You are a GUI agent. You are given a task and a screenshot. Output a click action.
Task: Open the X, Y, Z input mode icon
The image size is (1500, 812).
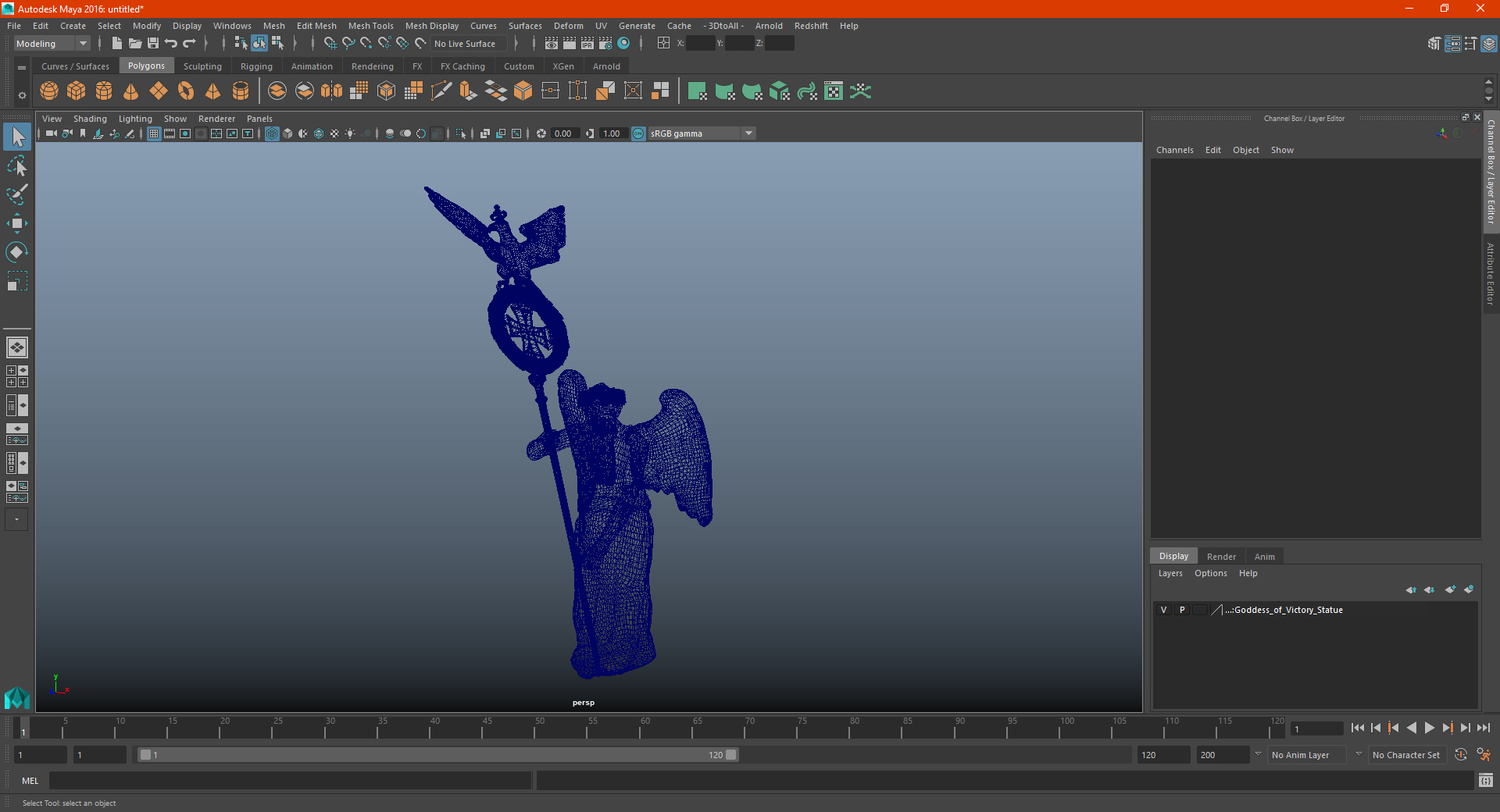663,43
